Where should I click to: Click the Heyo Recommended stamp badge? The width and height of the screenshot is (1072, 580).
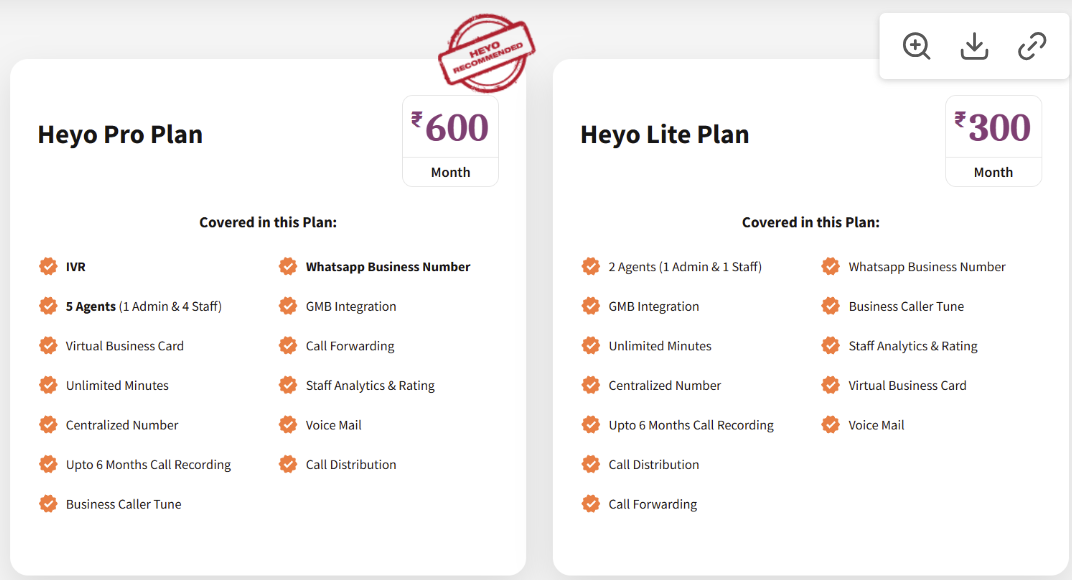(486, 53)
